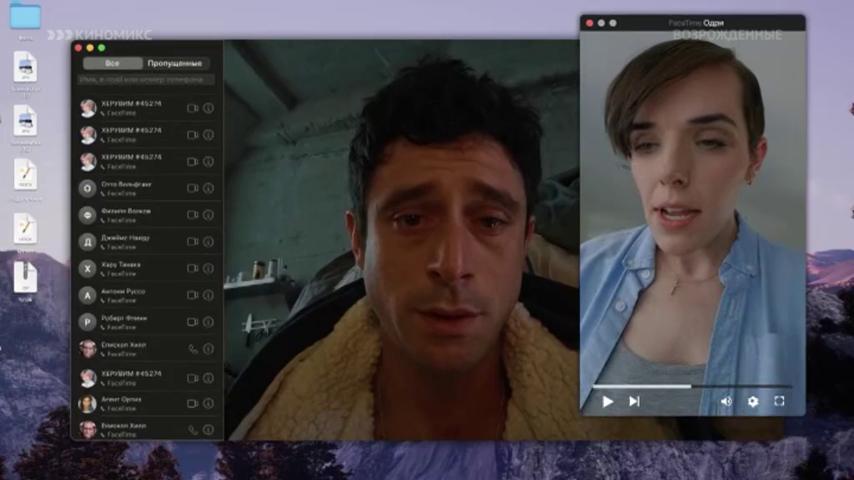Open the folder on the desktop

point(25,15)
